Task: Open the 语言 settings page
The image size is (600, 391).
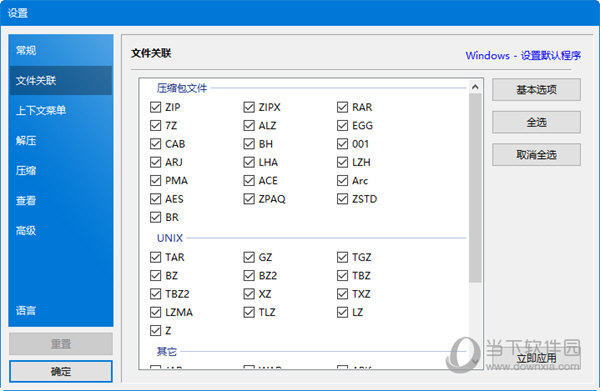Action: [61, 310]
